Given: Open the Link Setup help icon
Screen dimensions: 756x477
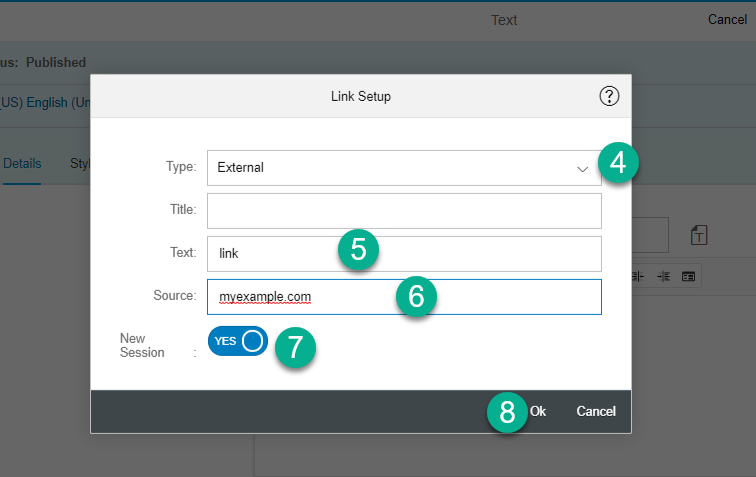Looking at the screenshot, I should pos(609,96).
